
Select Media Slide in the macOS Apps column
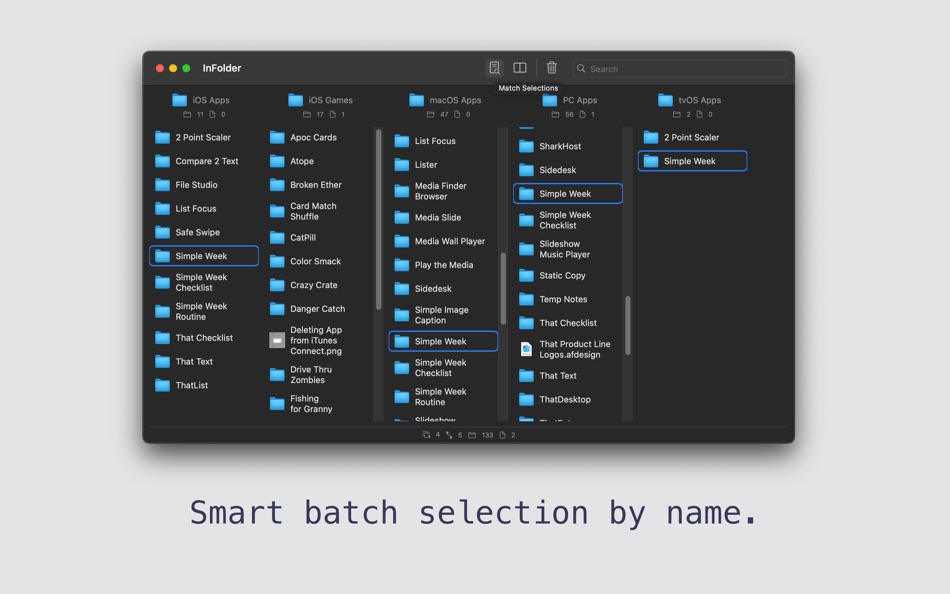click(443, 217)
